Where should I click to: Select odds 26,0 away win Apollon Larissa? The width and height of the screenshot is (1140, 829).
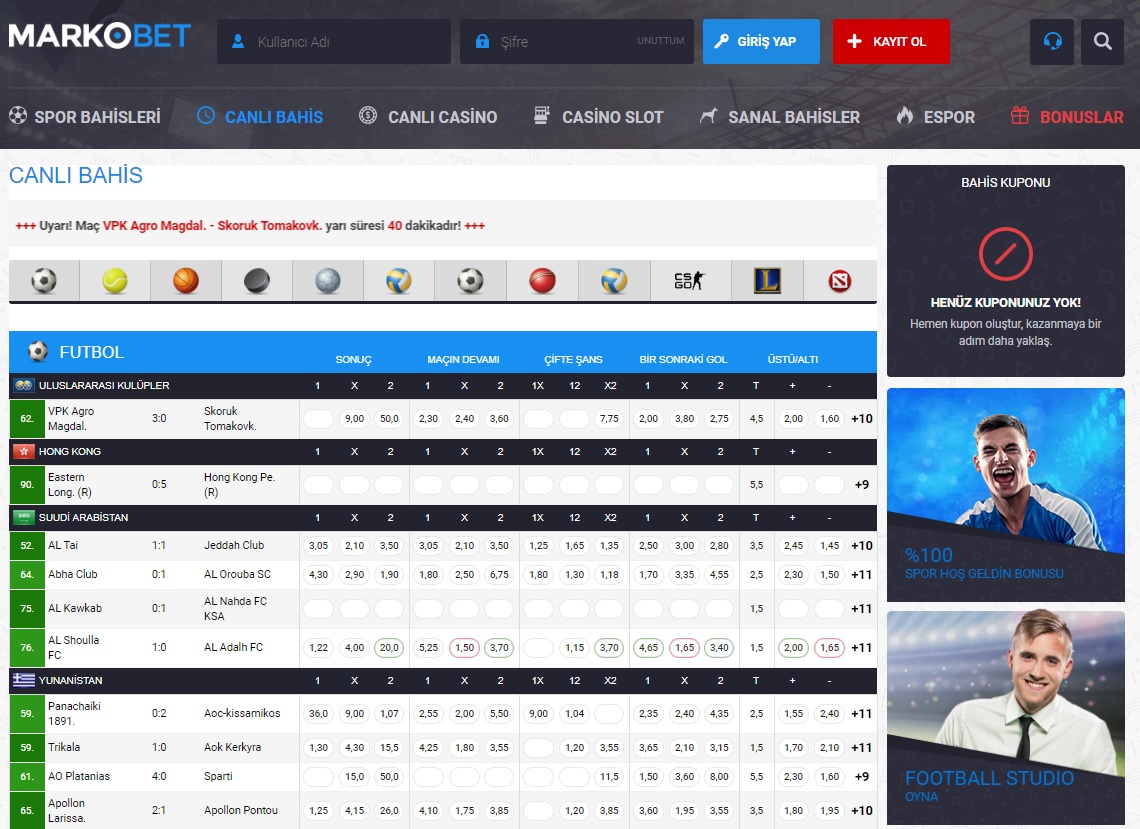390,810
